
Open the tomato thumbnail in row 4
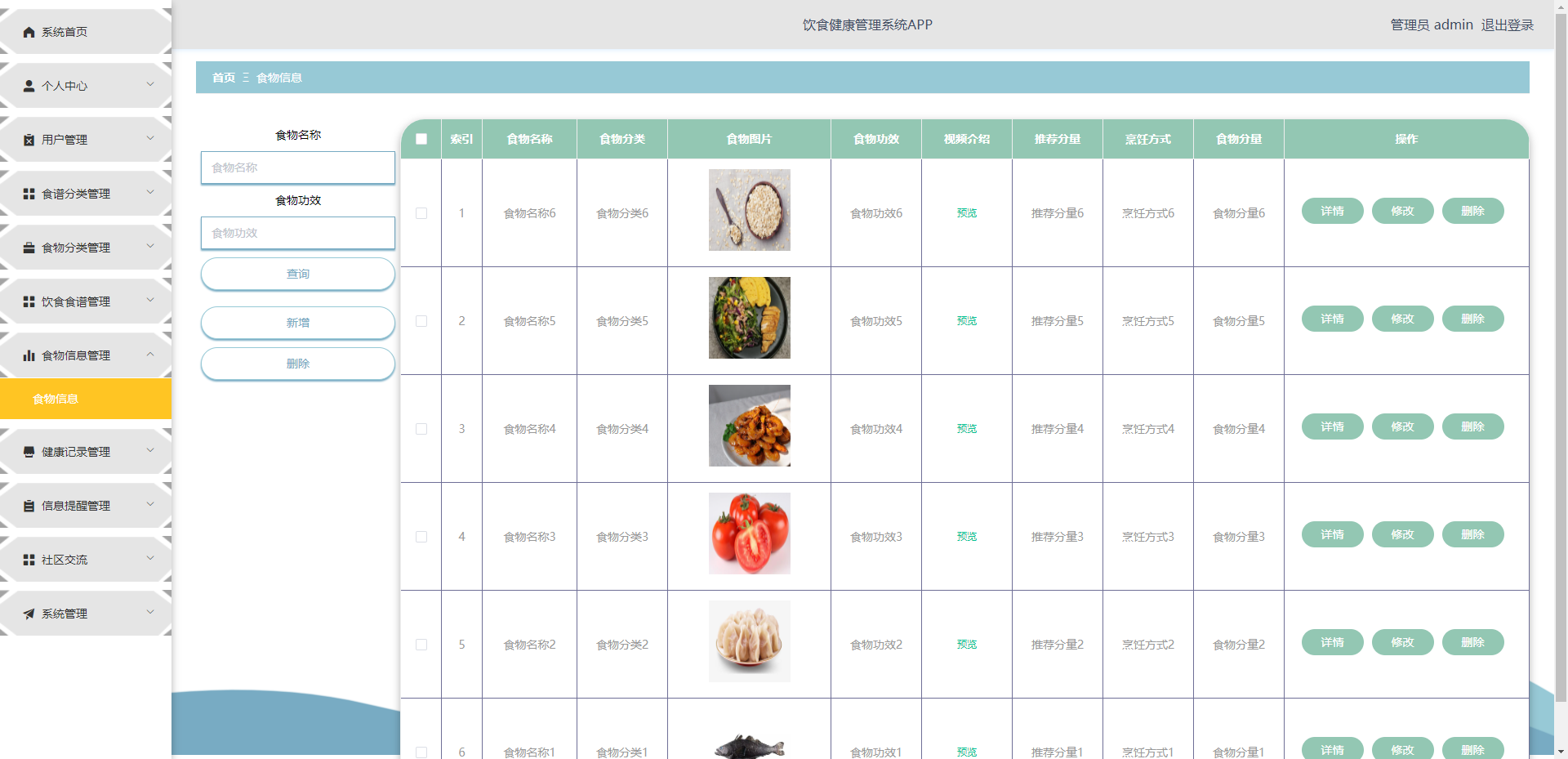click(750, 534)
